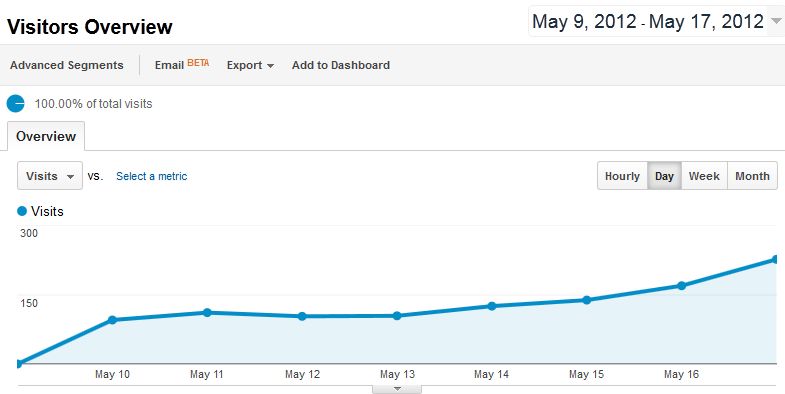Click the 300 axis label
This screenshot has height=394, width=785.
pos(29,233)
